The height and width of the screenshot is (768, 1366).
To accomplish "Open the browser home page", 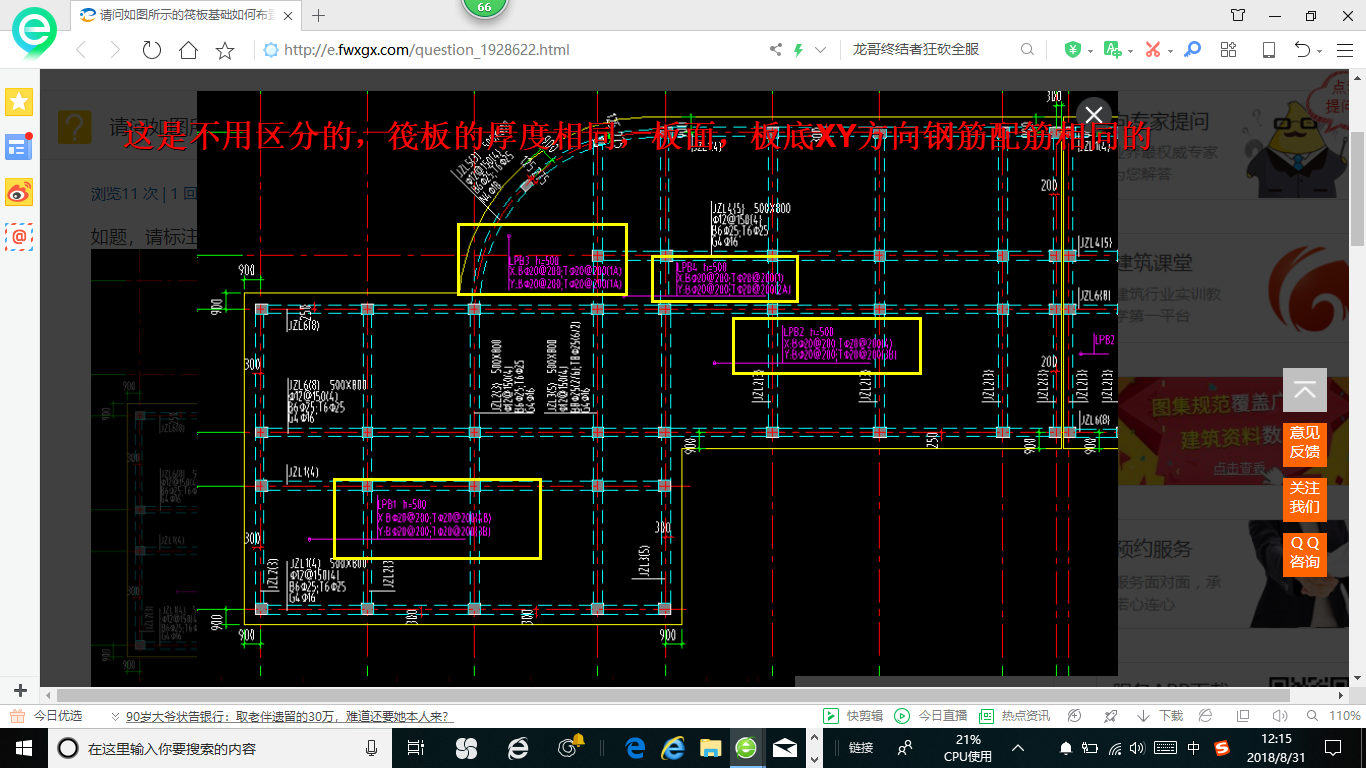I will pyautogui.click(x=188, y=50).
